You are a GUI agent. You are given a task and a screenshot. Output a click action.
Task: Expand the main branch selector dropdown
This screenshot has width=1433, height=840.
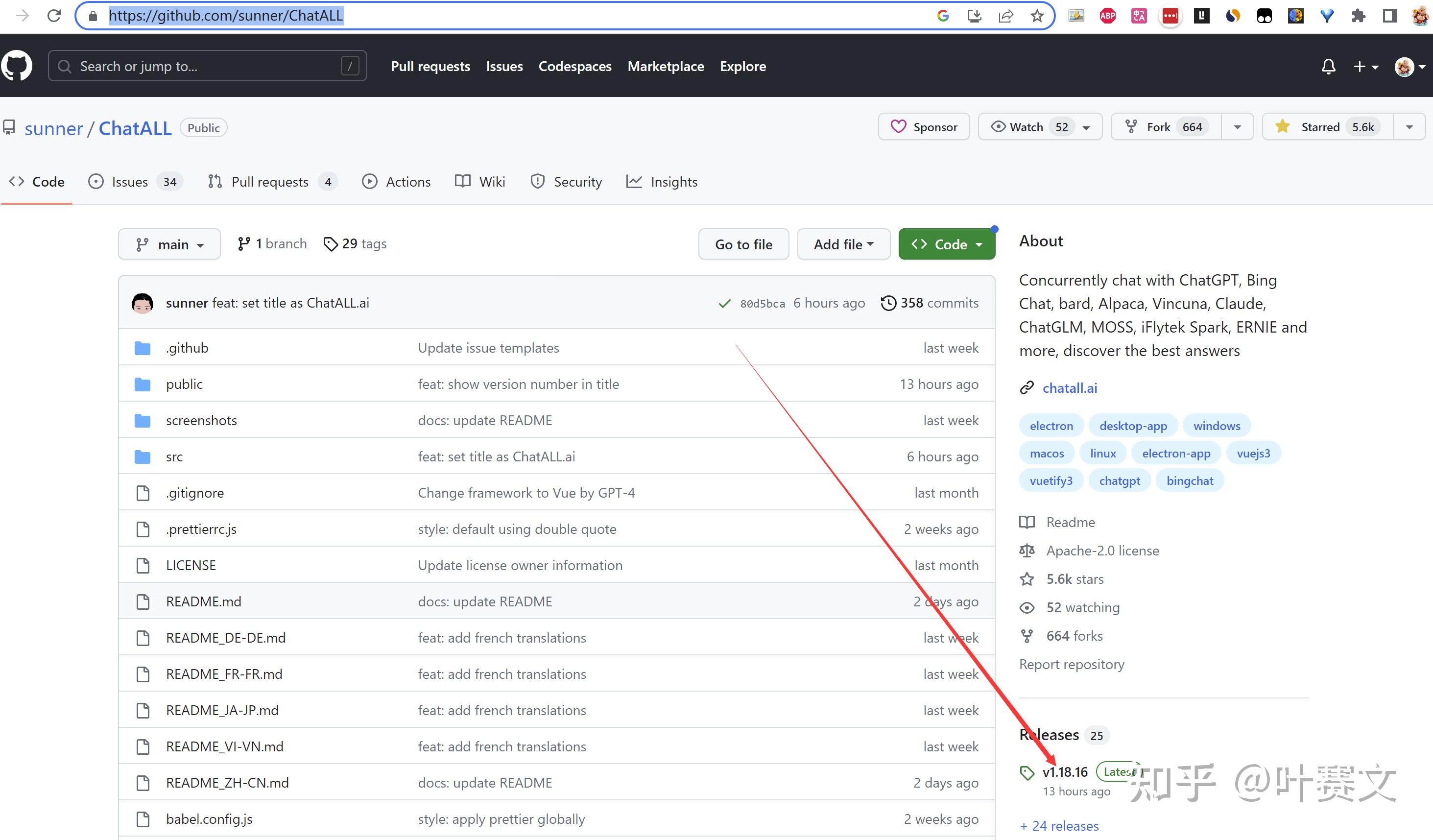(169, 244)
